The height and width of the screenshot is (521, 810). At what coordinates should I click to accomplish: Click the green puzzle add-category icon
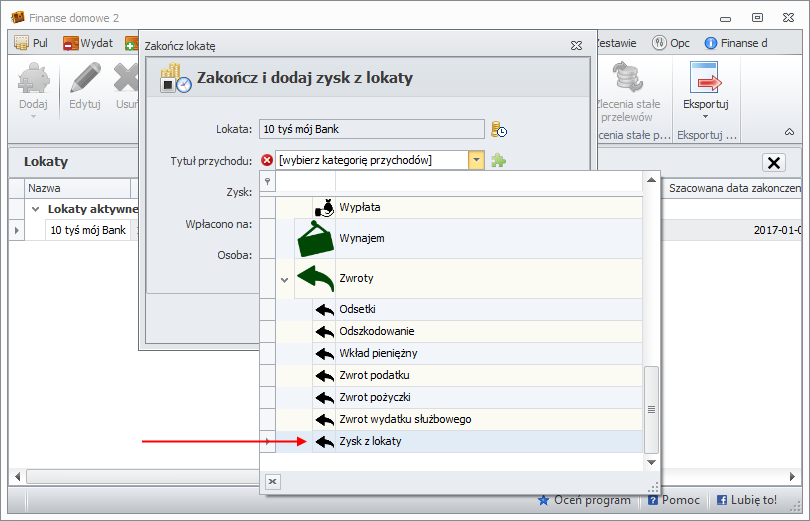(498, 160)
